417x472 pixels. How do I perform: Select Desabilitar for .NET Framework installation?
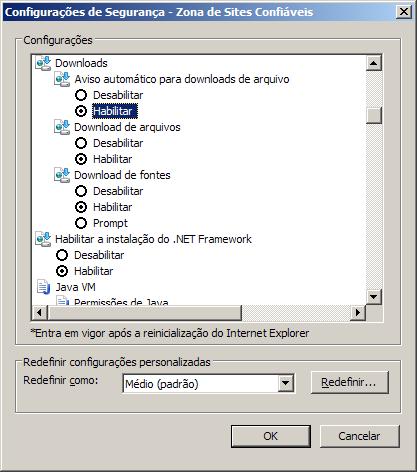[62, 255]
